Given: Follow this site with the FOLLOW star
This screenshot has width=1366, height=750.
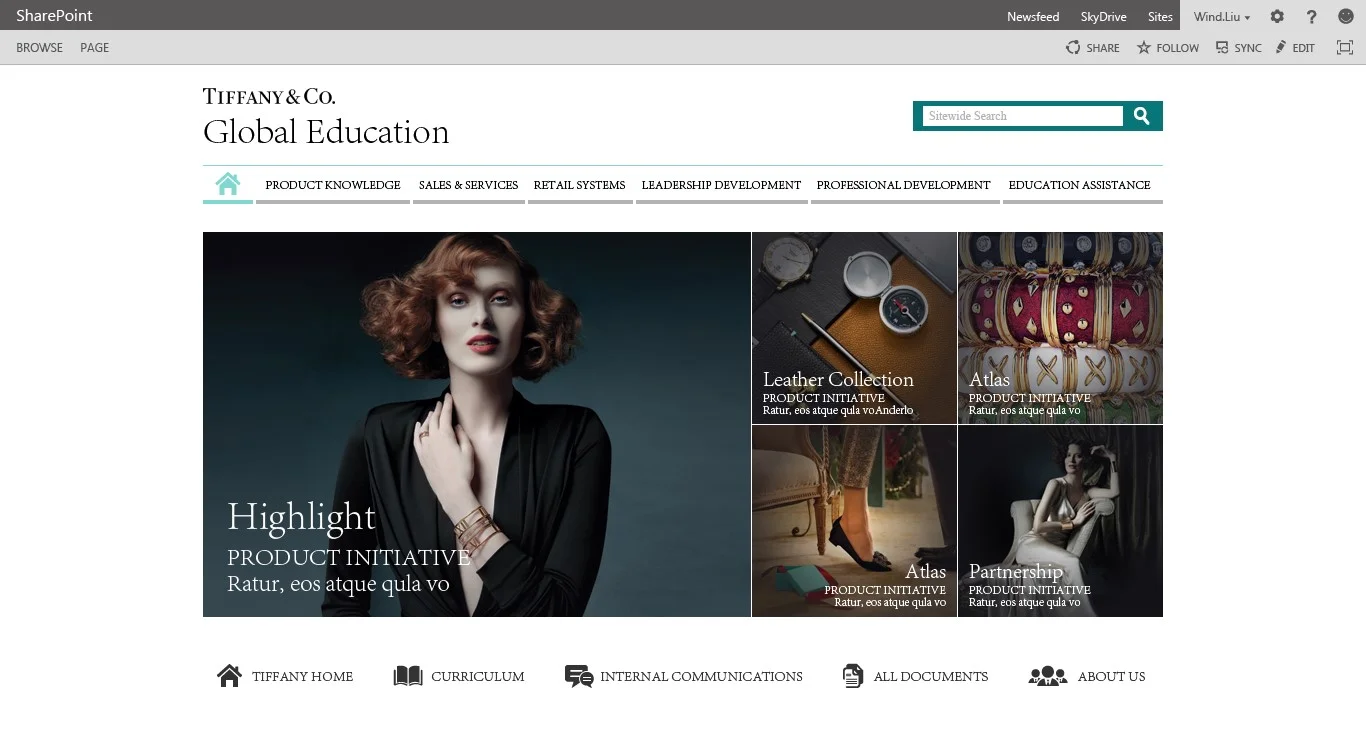Looking at the screenshot, I should coord(1145,47).
